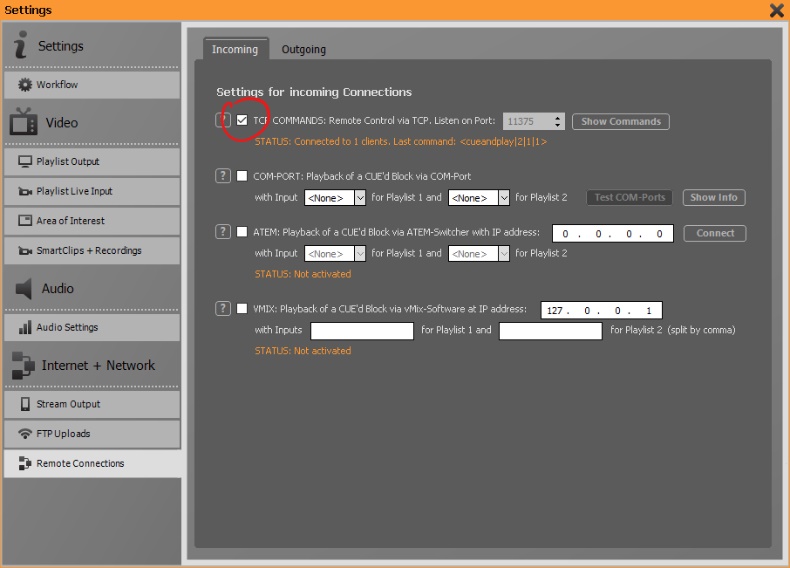This screenshot has width=790, height=568.
Task: Open Workflow settings via gear icon
Action: (25, 85)
